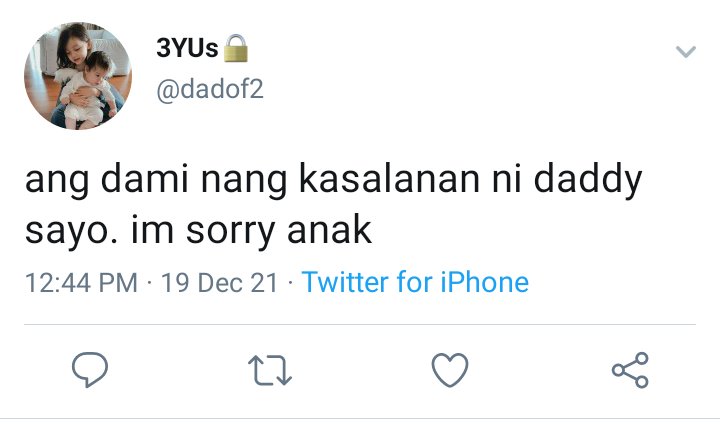Click the padlock icon beside 3YUs
This screenshot has width=720, height=431.
pyautogui.click(x=236, y=48)
